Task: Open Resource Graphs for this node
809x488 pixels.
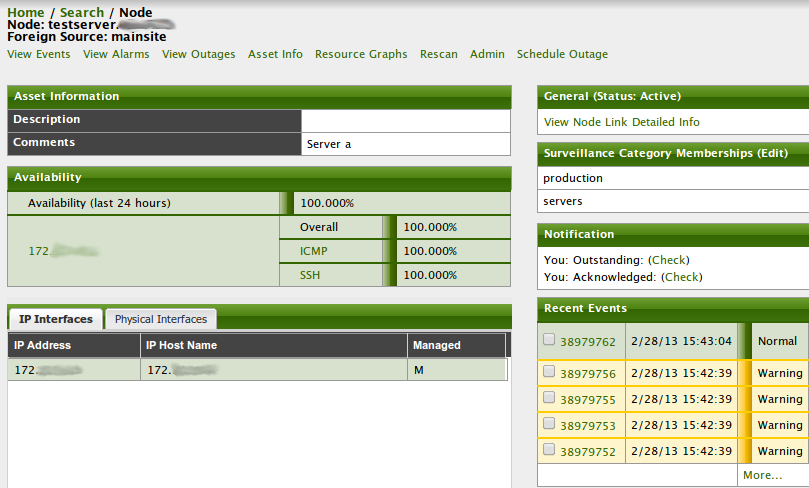Action: pos(361,54)
